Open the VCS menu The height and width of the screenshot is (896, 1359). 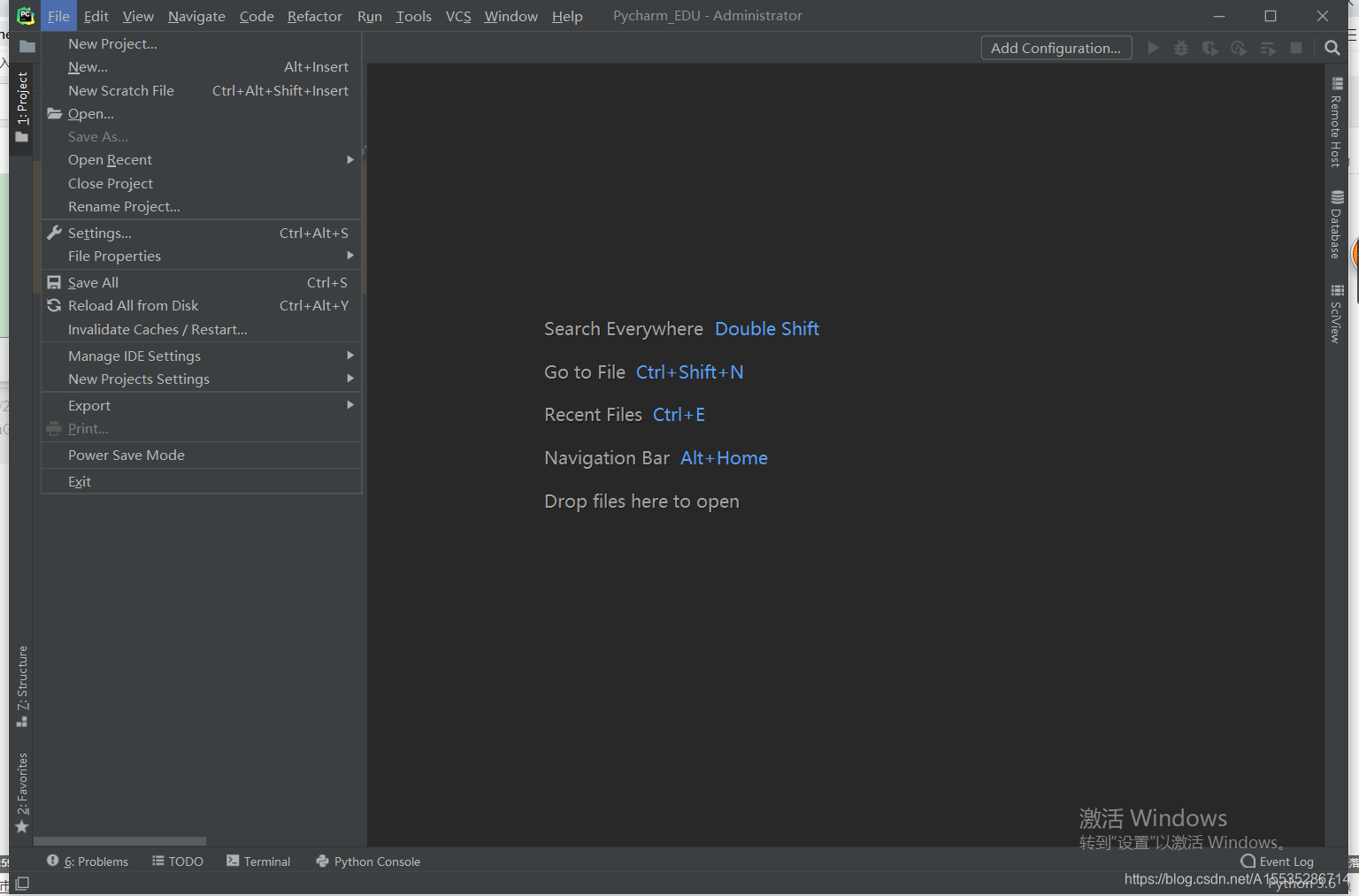(458, 16)
